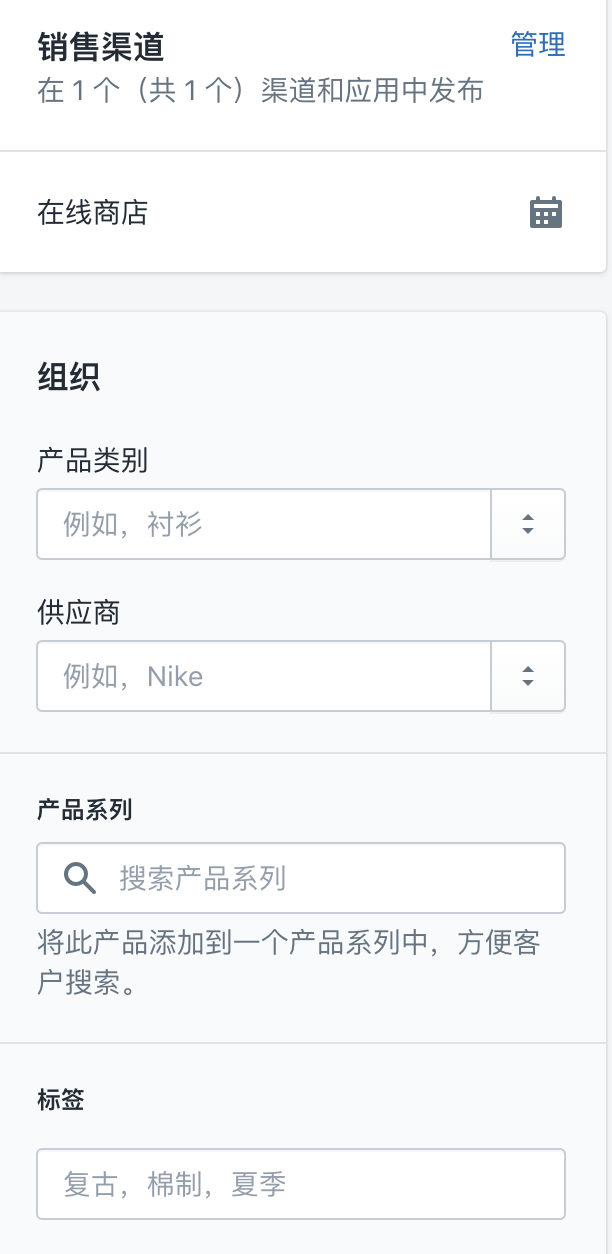The height and width of the screenshot is (1254, 612).
Task: Click the 标签 tags input field
Action: point(300,1184)
